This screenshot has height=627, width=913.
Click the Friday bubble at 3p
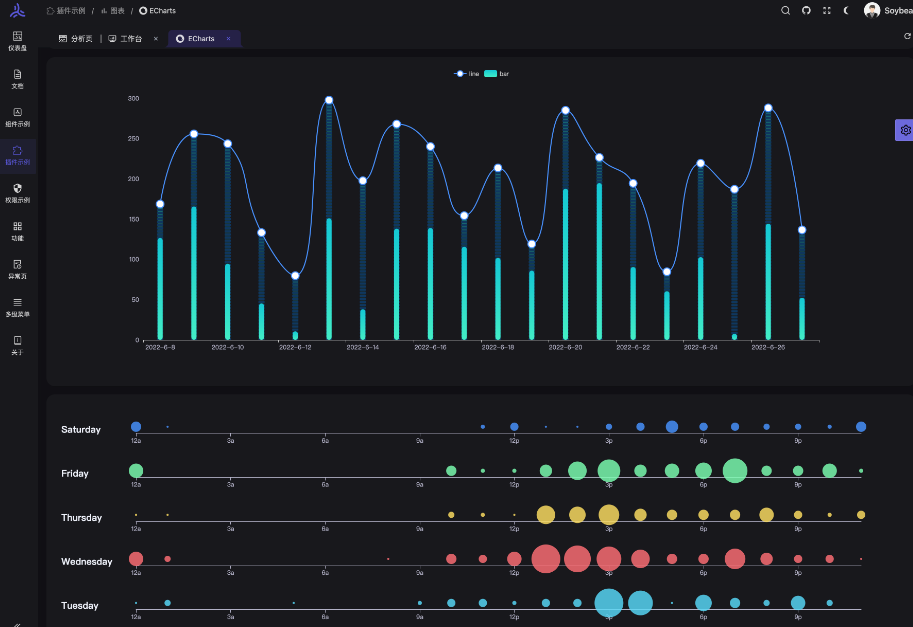[x=608, y=470]
